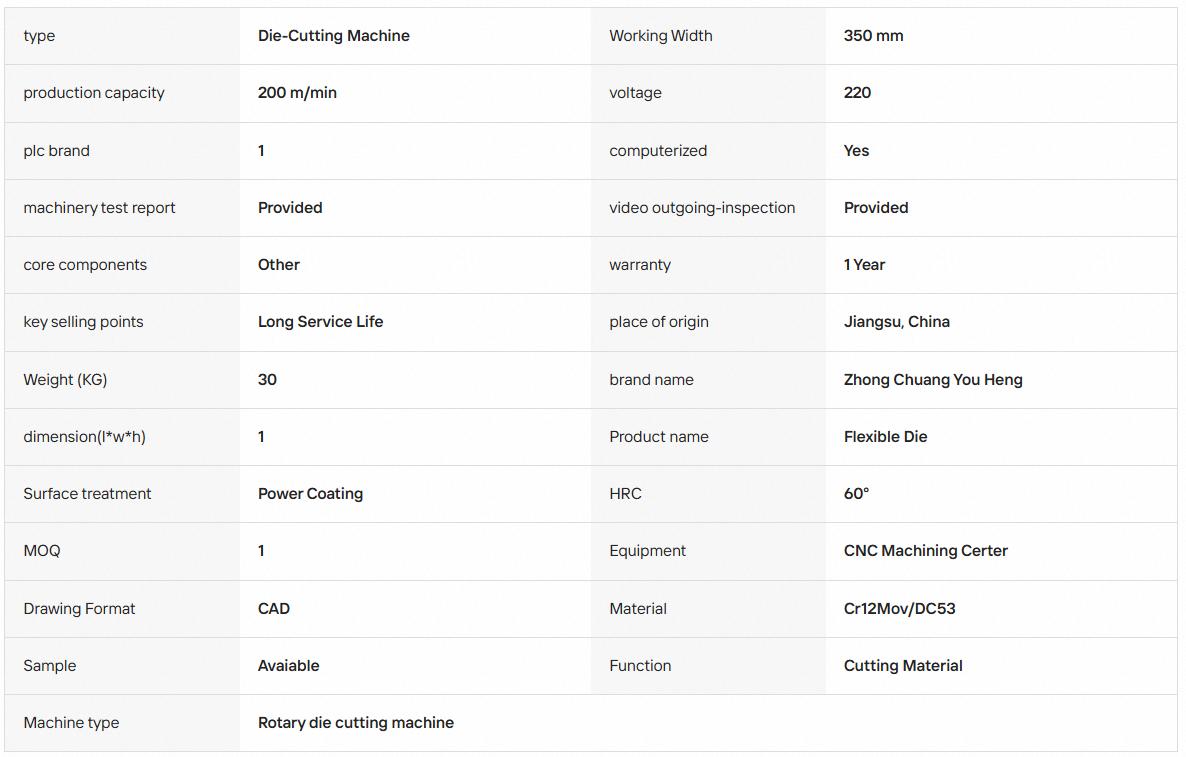Viewport: 1186px width, 757px height.
Task: Click the '350 mm' value cell
Action: pyautogui.click(x=1001, y=36)
